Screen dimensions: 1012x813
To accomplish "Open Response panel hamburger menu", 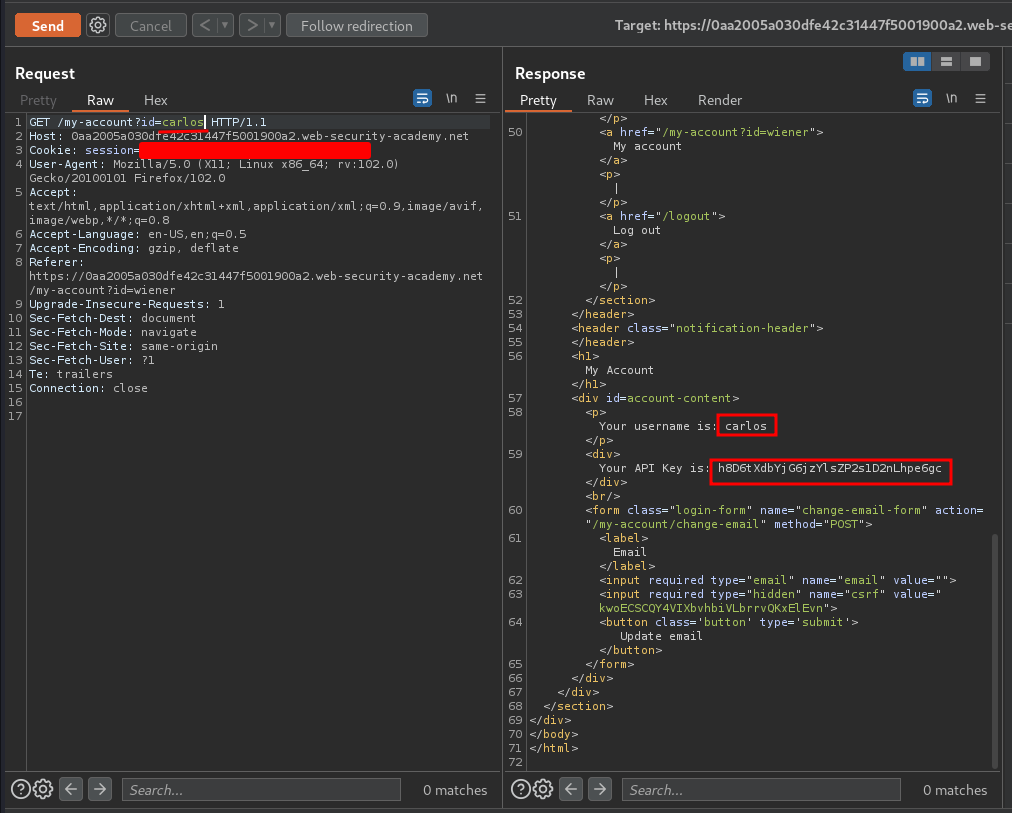I will point(980,98).
